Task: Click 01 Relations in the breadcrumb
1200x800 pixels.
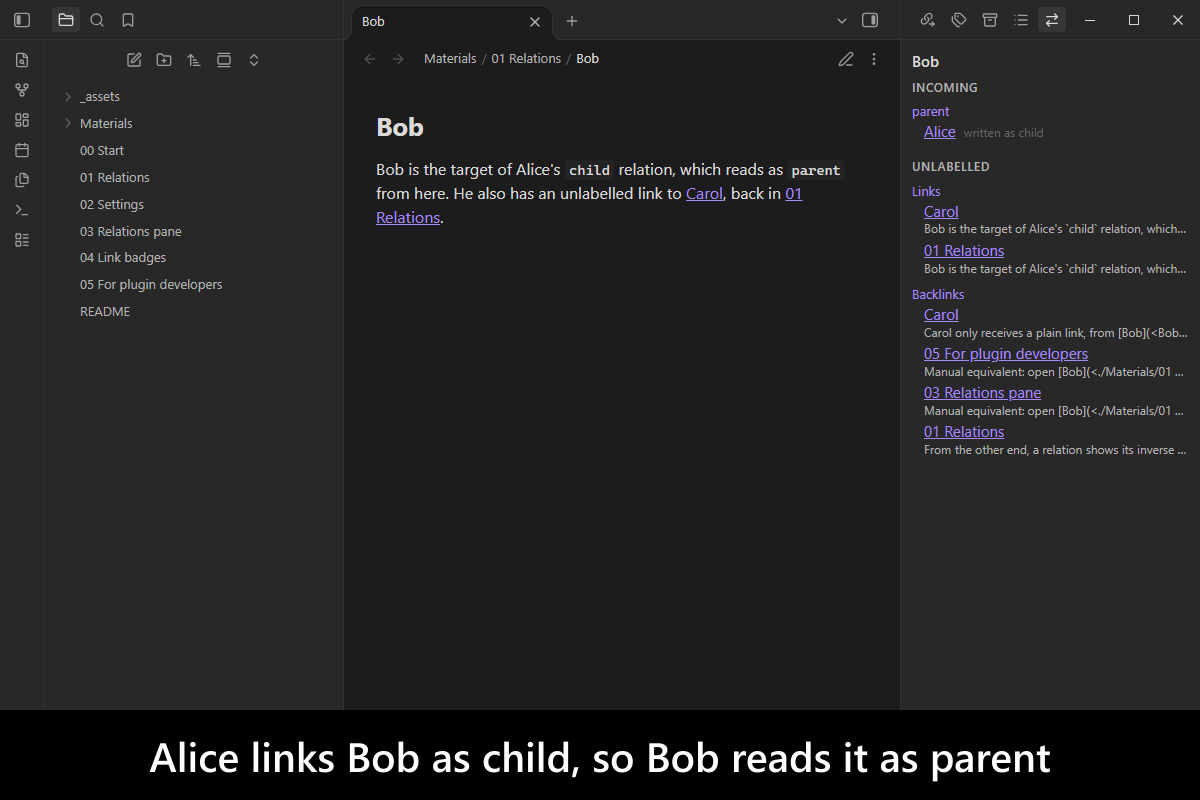Action: click(526, 59)
